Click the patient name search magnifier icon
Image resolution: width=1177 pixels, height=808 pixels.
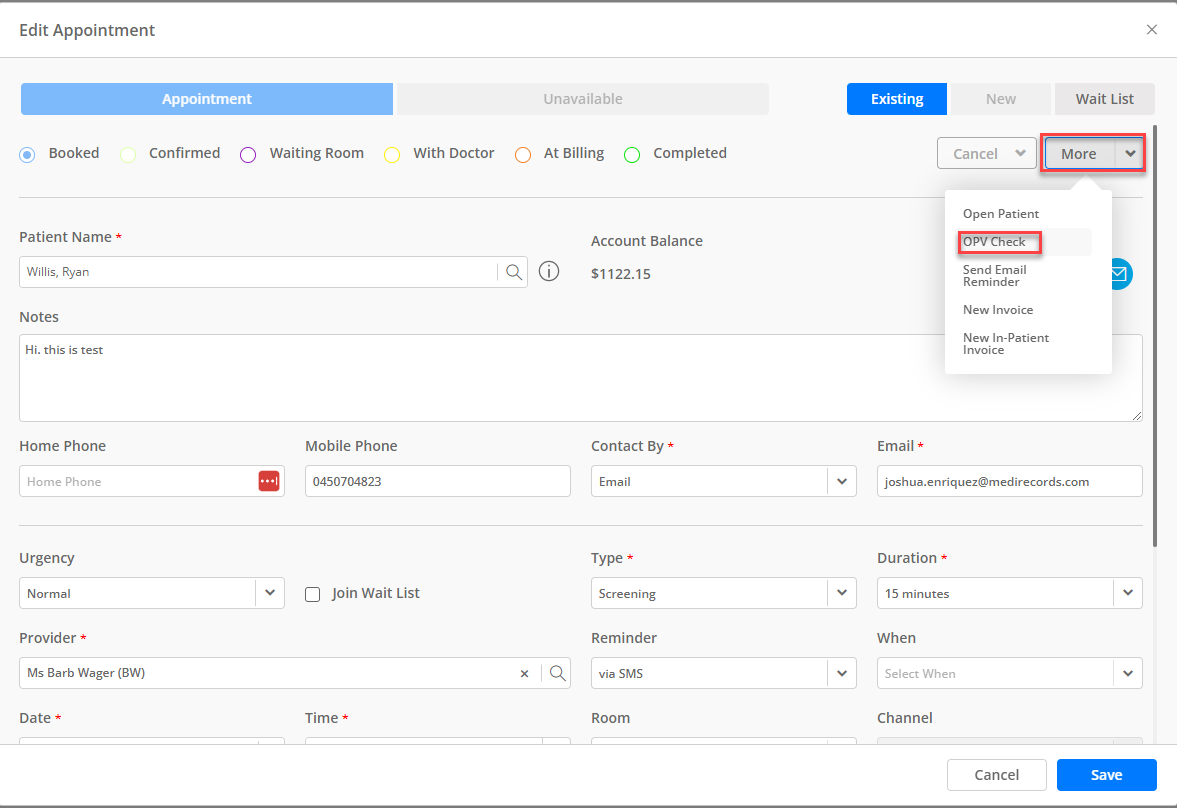coord(513,272)
